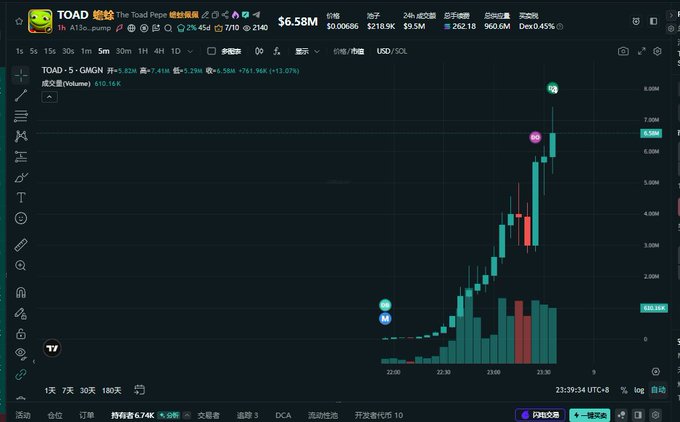The image size is (680, 422).
Task: Toggle stay-in-drawing-mode pencil lock
Action: 21,313
